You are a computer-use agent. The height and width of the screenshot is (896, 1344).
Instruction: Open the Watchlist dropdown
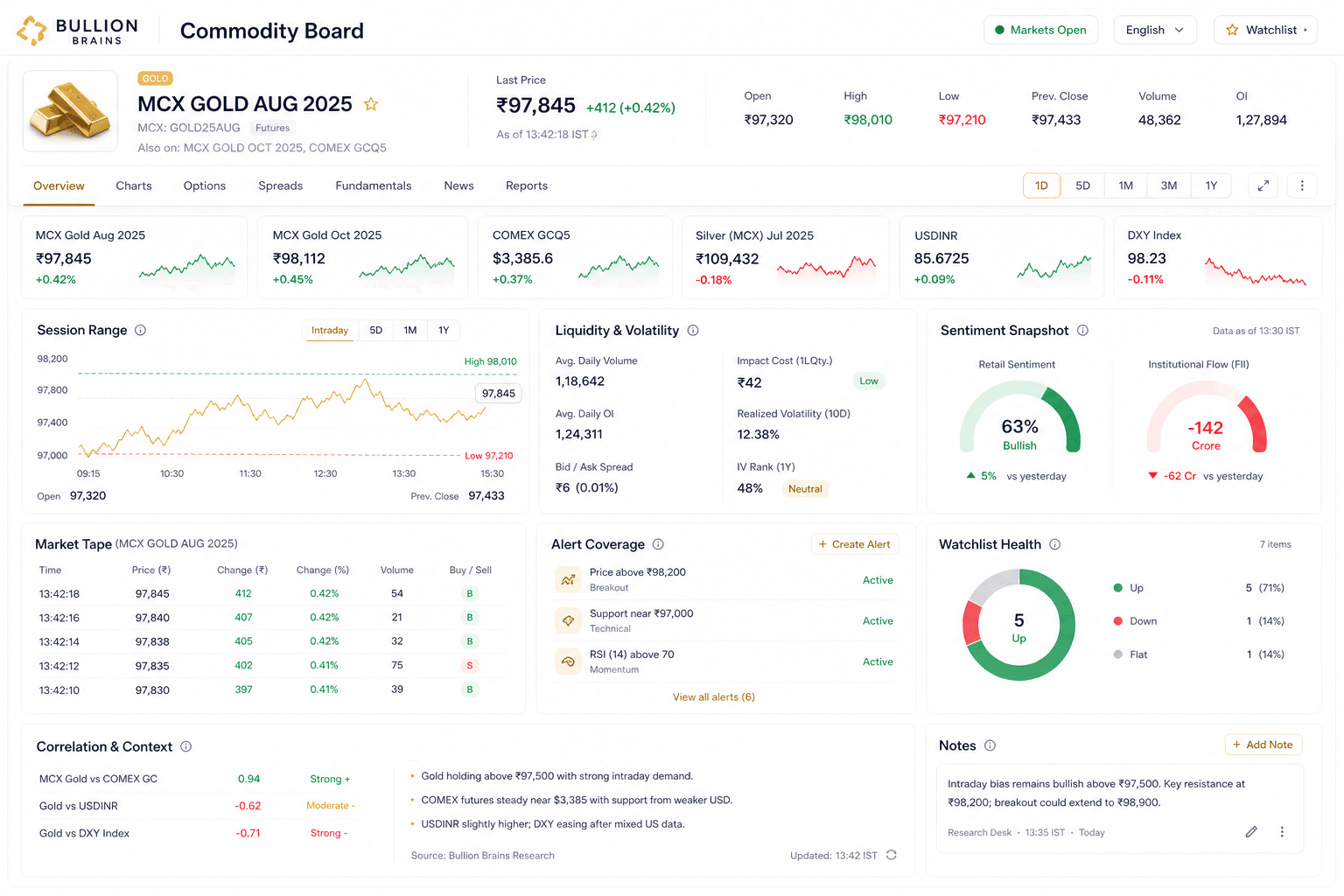pos(1265,30)
